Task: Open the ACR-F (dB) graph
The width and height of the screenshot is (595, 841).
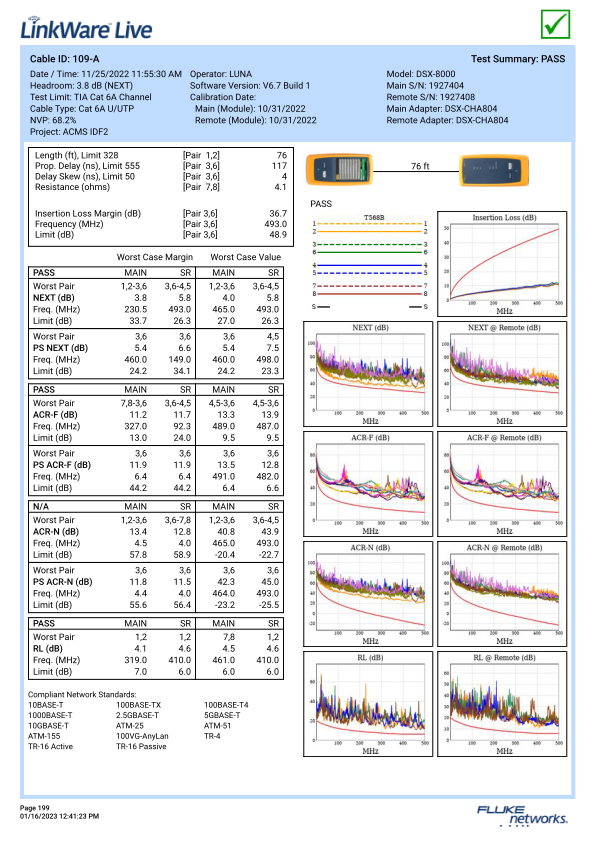Action: click(x=368, y=484)
